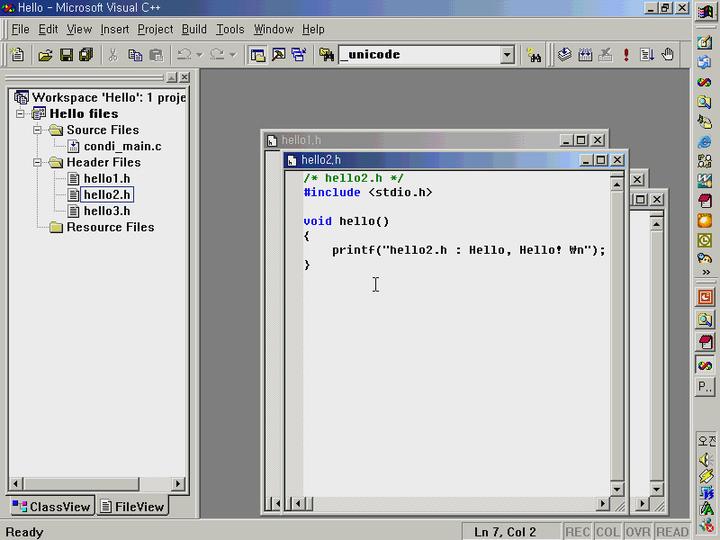
Task: Open the Project menu
Action: point(155,29)
